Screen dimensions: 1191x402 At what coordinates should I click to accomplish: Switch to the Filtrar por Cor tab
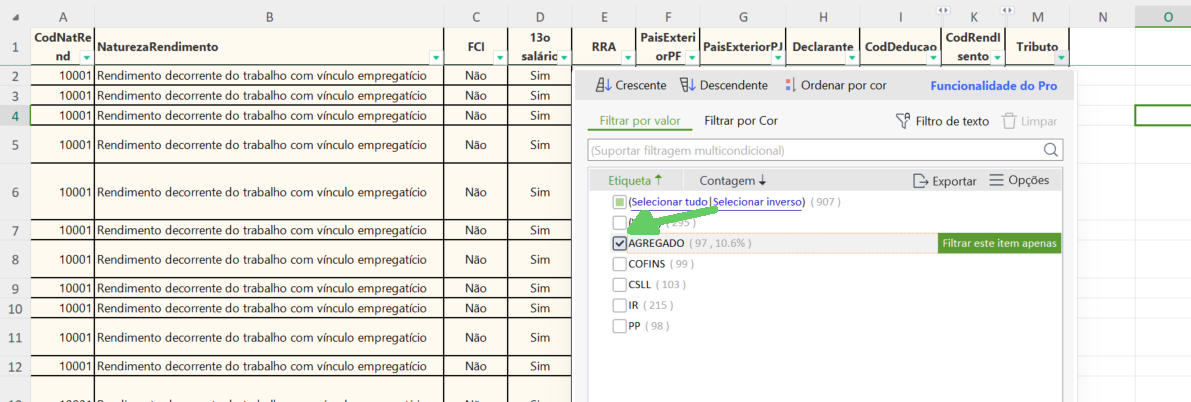[741, 121]
